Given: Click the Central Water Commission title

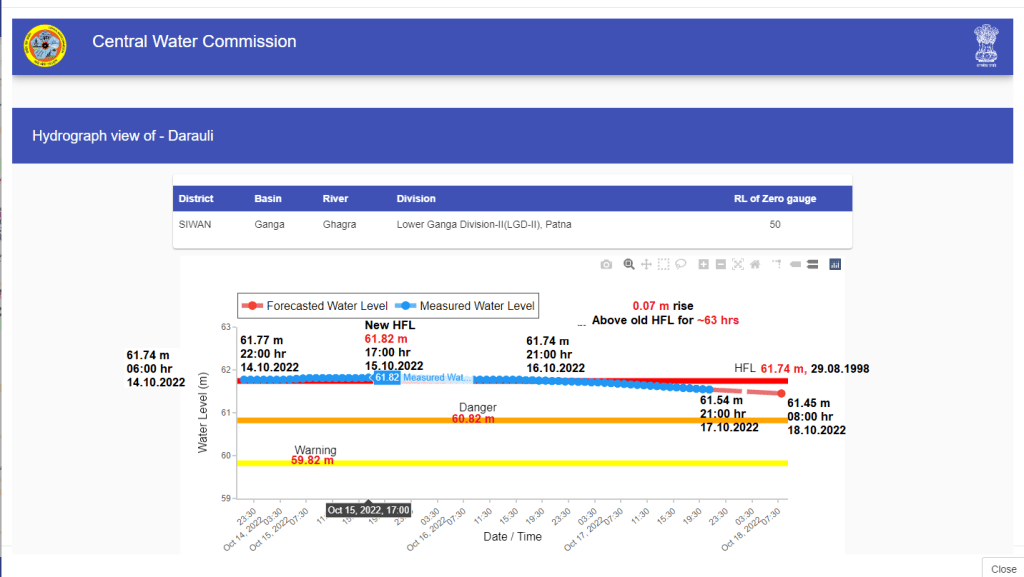Looking at the screenshot, I should tap(194, 42).
